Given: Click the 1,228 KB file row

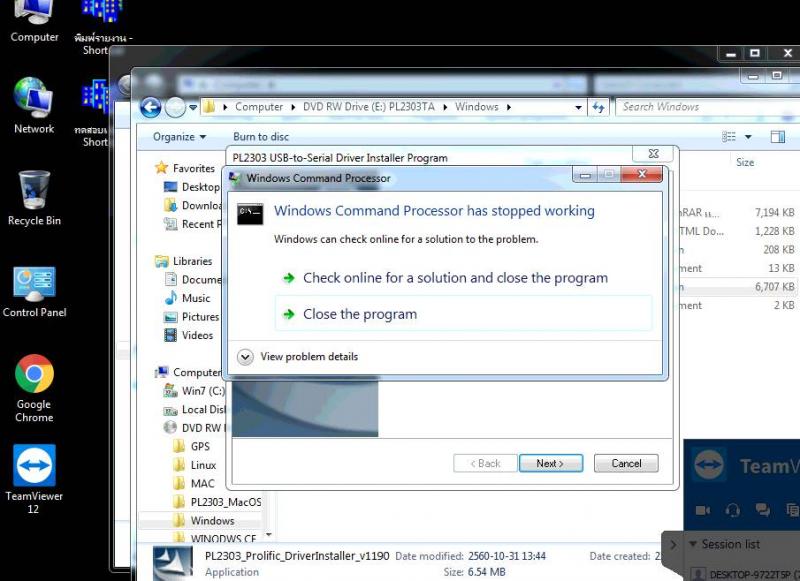Looking at the screenshot, I should click(x=738, y=231).
